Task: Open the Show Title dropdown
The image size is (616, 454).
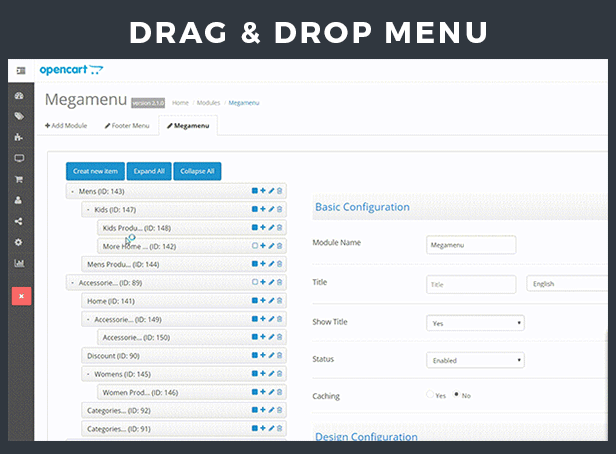Action: click(x=475, y=323)
